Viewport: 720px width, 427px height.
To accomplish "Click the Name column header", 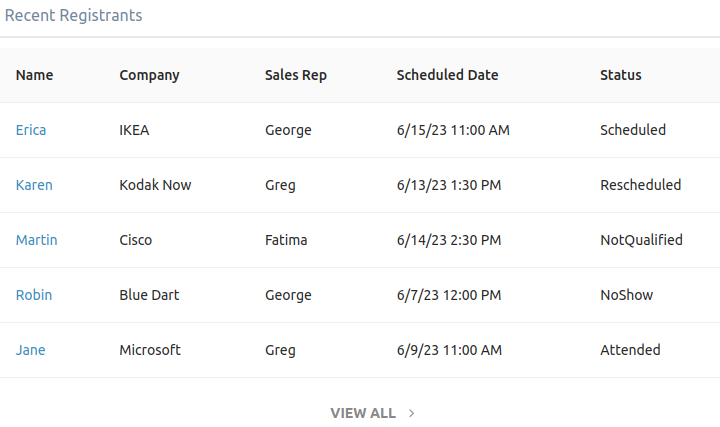I will [x=34, y=75].
